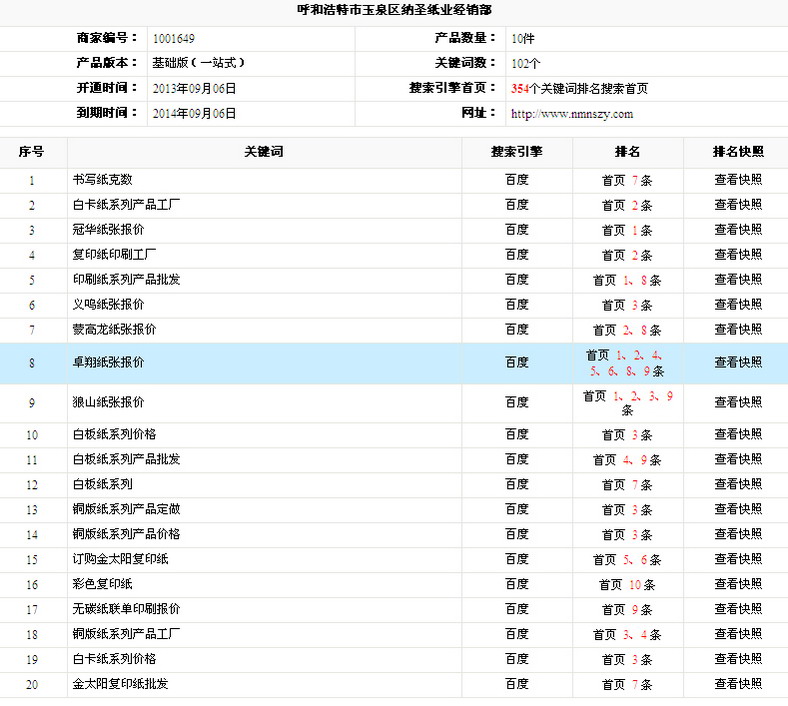Open 查看快照 for 义鸣纸张报价
This screenshot has height=706, width=788.
(738, 305)
